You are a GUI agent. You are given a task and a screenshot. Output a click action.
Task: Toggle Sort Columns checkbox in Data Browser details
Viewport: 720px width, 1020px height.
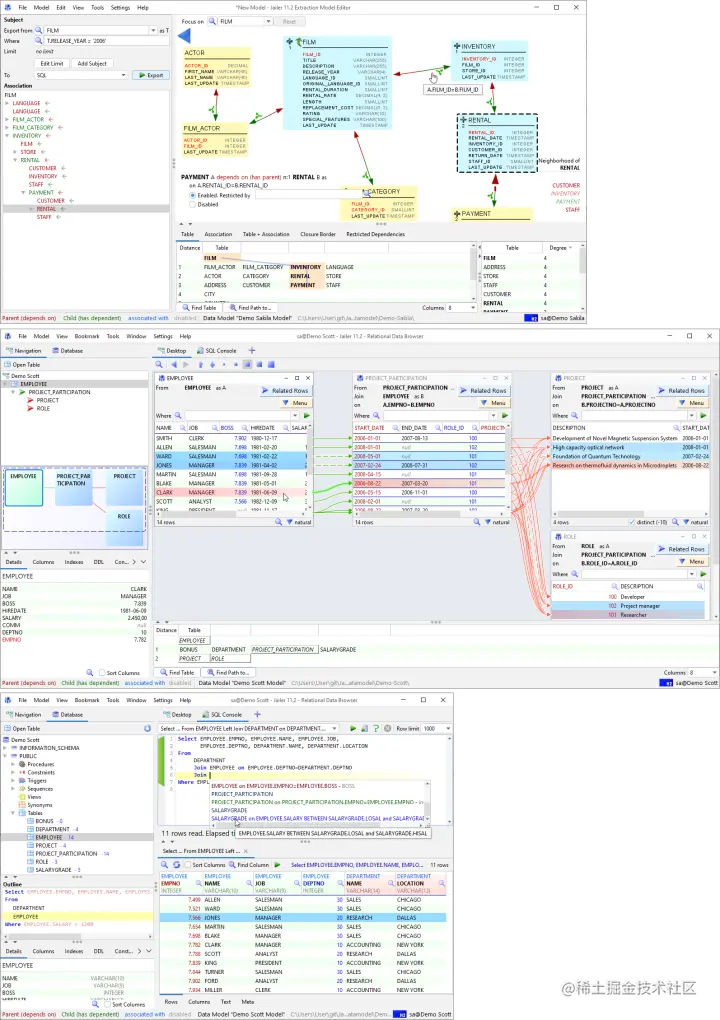pyautogui.click(x=102, y=673)
